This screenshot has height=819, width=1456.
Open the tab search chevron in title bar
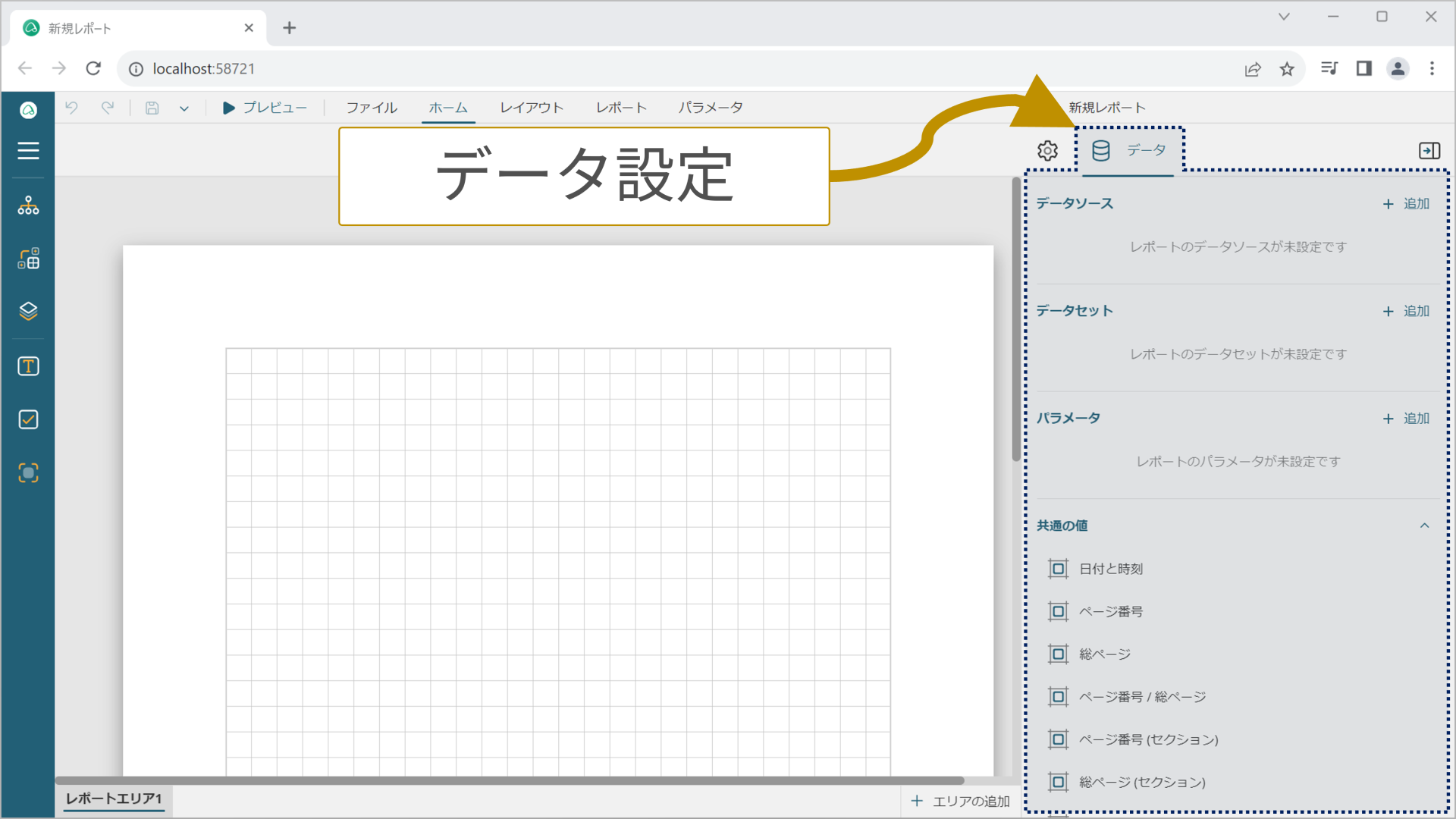(x=1284, y=17)
